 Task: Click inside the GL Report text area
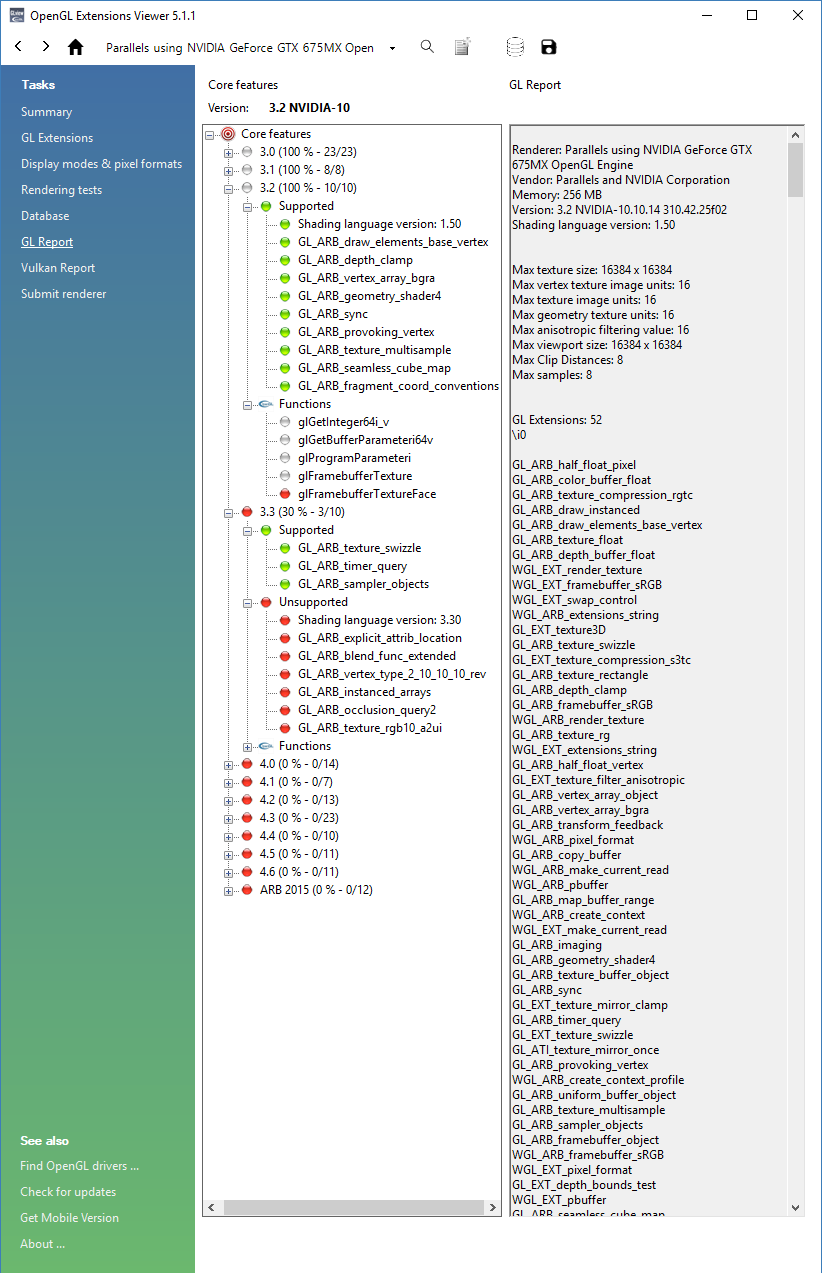point(648,670)
